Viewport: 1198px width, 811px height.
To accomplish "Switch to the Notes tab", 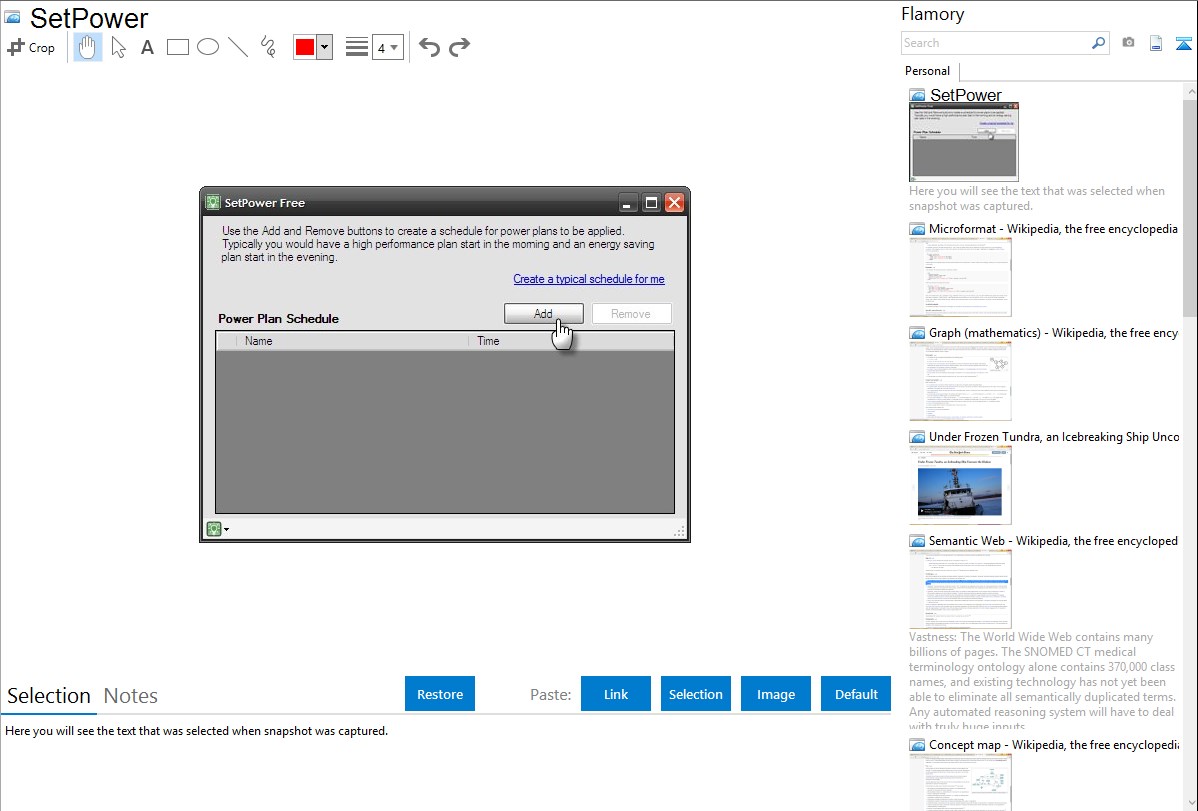I will pos(131,696).
